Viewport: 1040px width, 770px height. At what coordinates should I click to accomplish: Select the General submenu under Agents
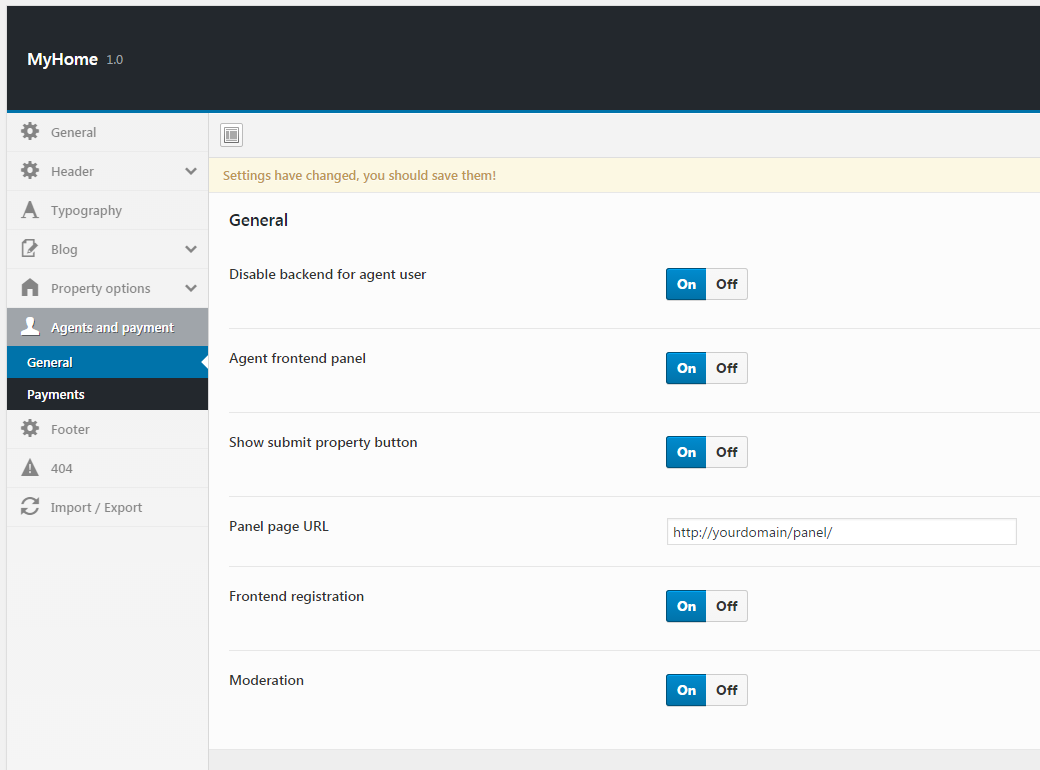coord(107,362)
